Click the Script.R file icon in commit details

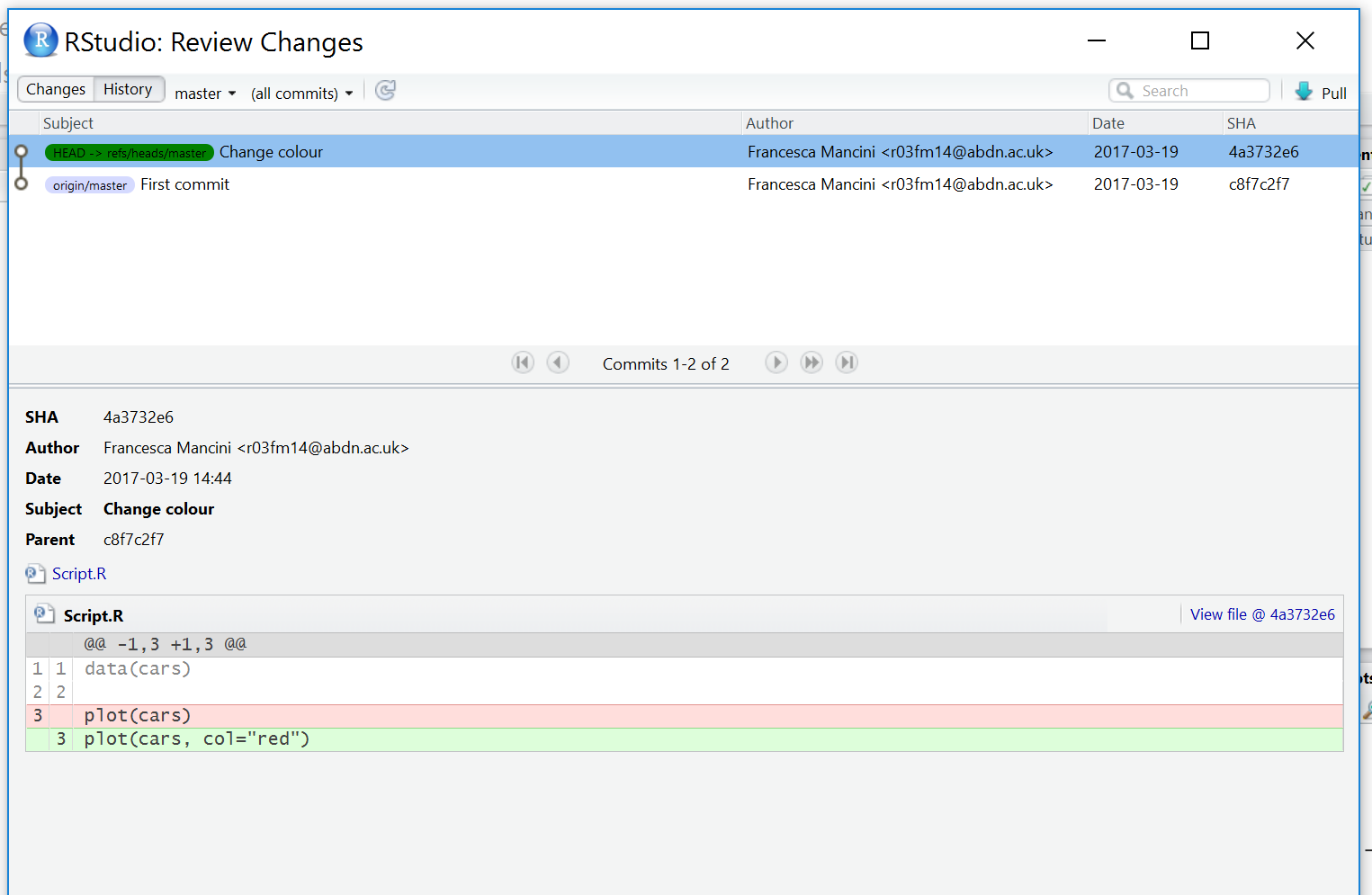(x=35, y=573)
